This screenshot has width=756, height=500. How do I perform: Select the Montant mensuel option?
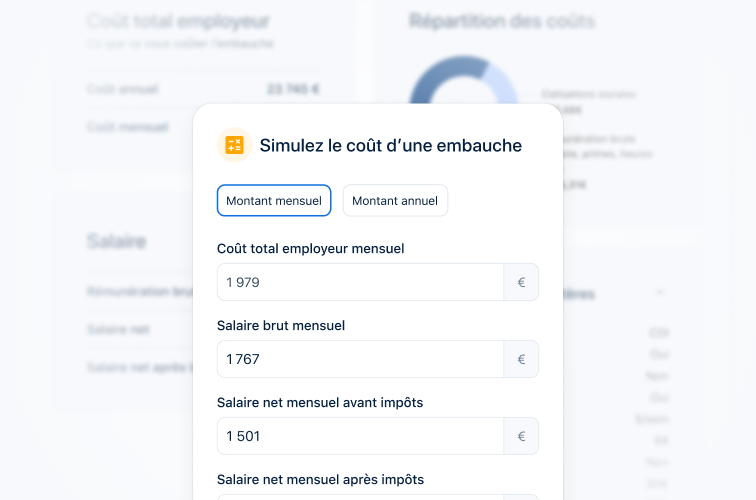274,201
